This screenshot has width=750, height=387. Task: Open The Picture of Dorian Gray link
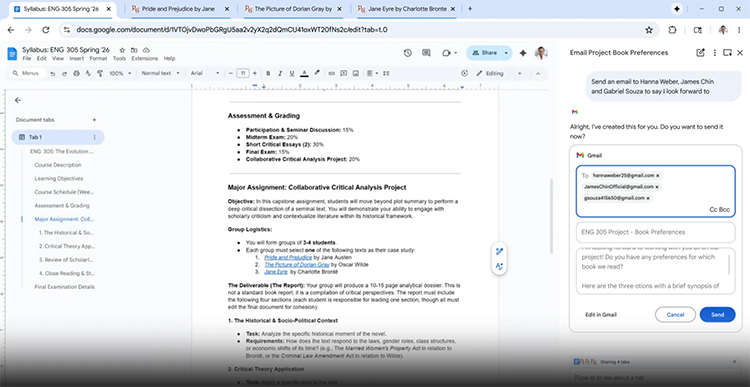pyautogui.click(x=297, y=265)
